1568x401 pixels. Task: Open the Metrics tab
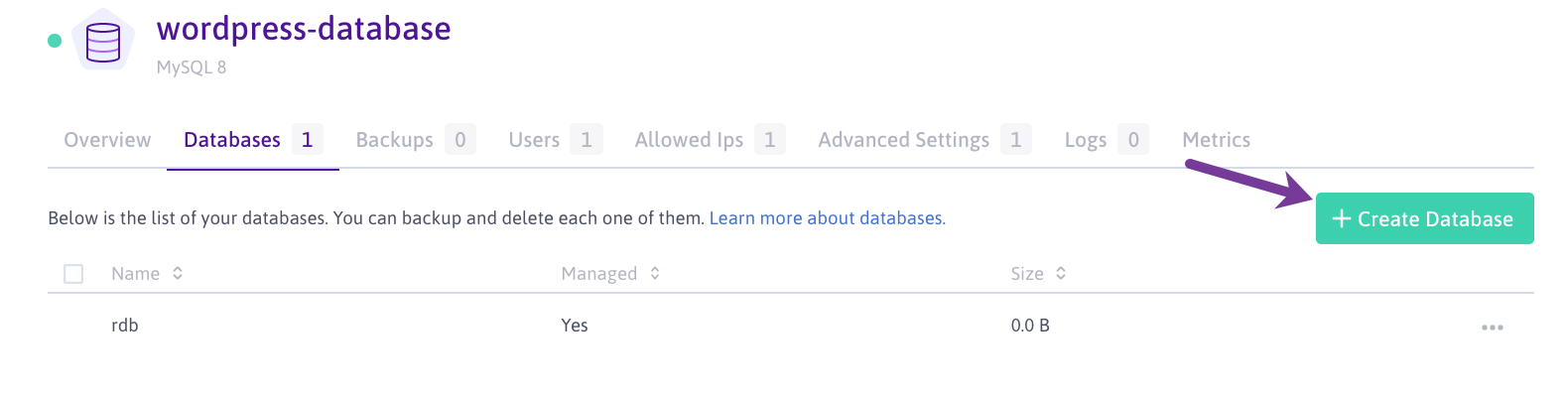pyautogui.click(x=1216, y=140)
